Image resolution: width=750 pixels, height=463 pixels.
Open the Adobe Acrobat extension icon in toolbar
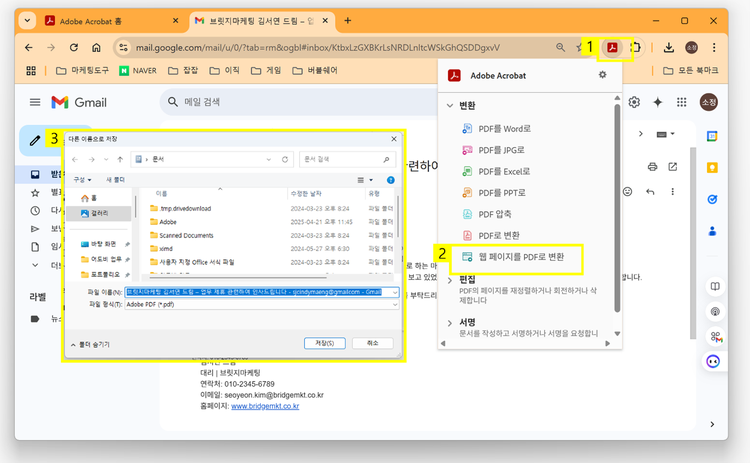click(x=612, y=47)
